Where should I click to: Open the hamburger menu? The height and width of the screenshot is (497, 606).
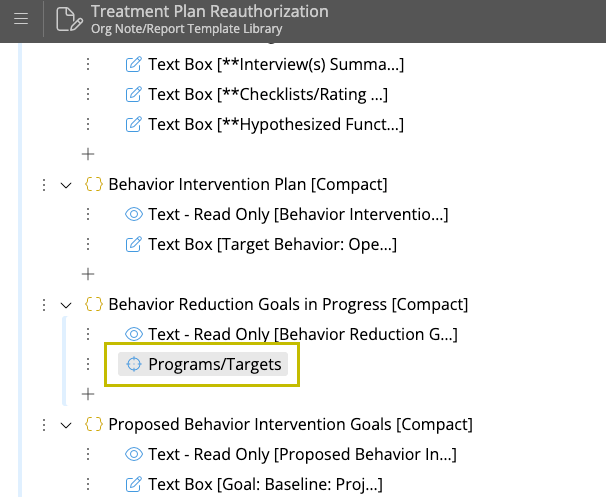21,19
